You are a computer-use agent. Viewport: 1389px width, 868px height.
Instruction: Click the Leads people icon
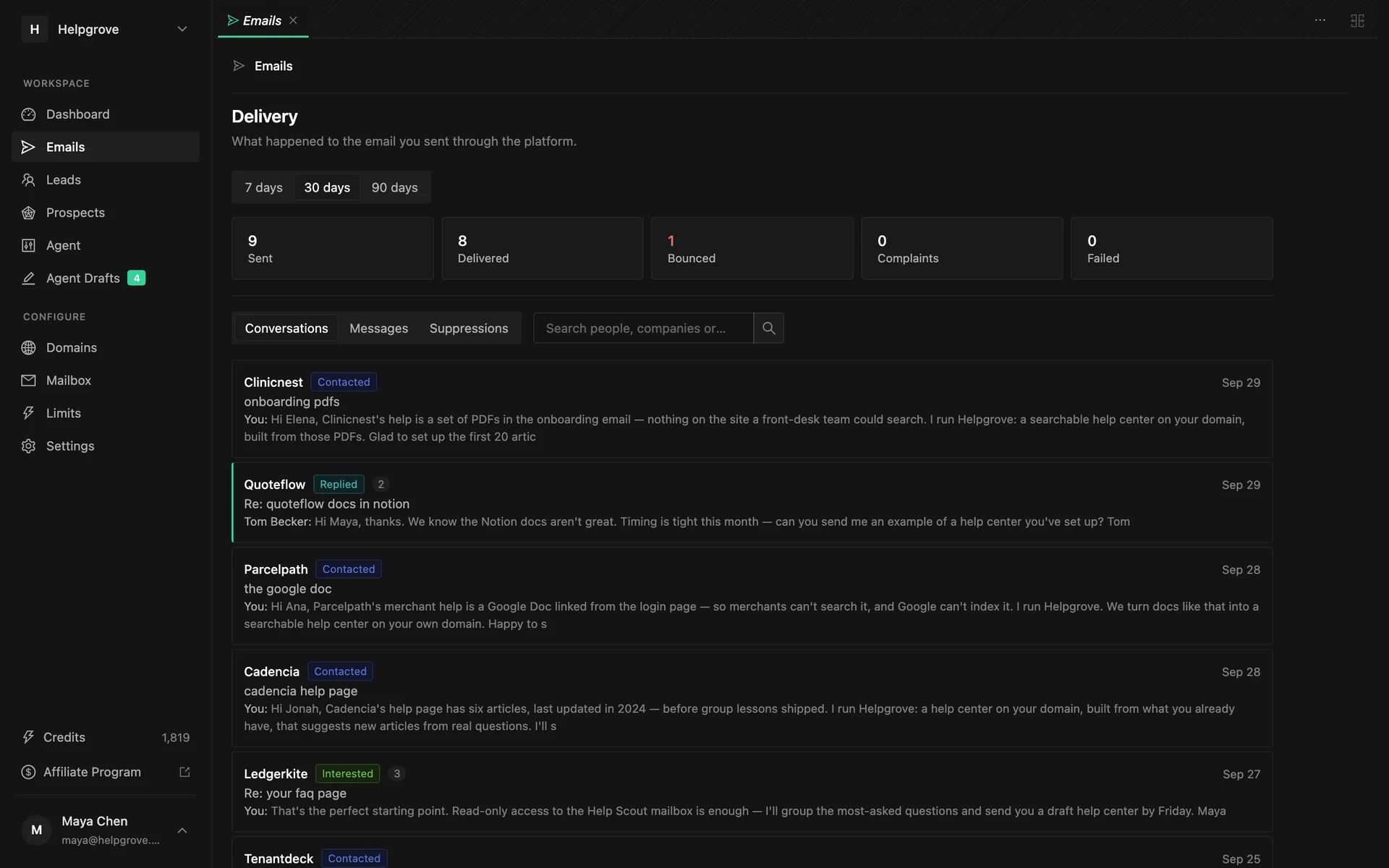(x=28, y=179)
